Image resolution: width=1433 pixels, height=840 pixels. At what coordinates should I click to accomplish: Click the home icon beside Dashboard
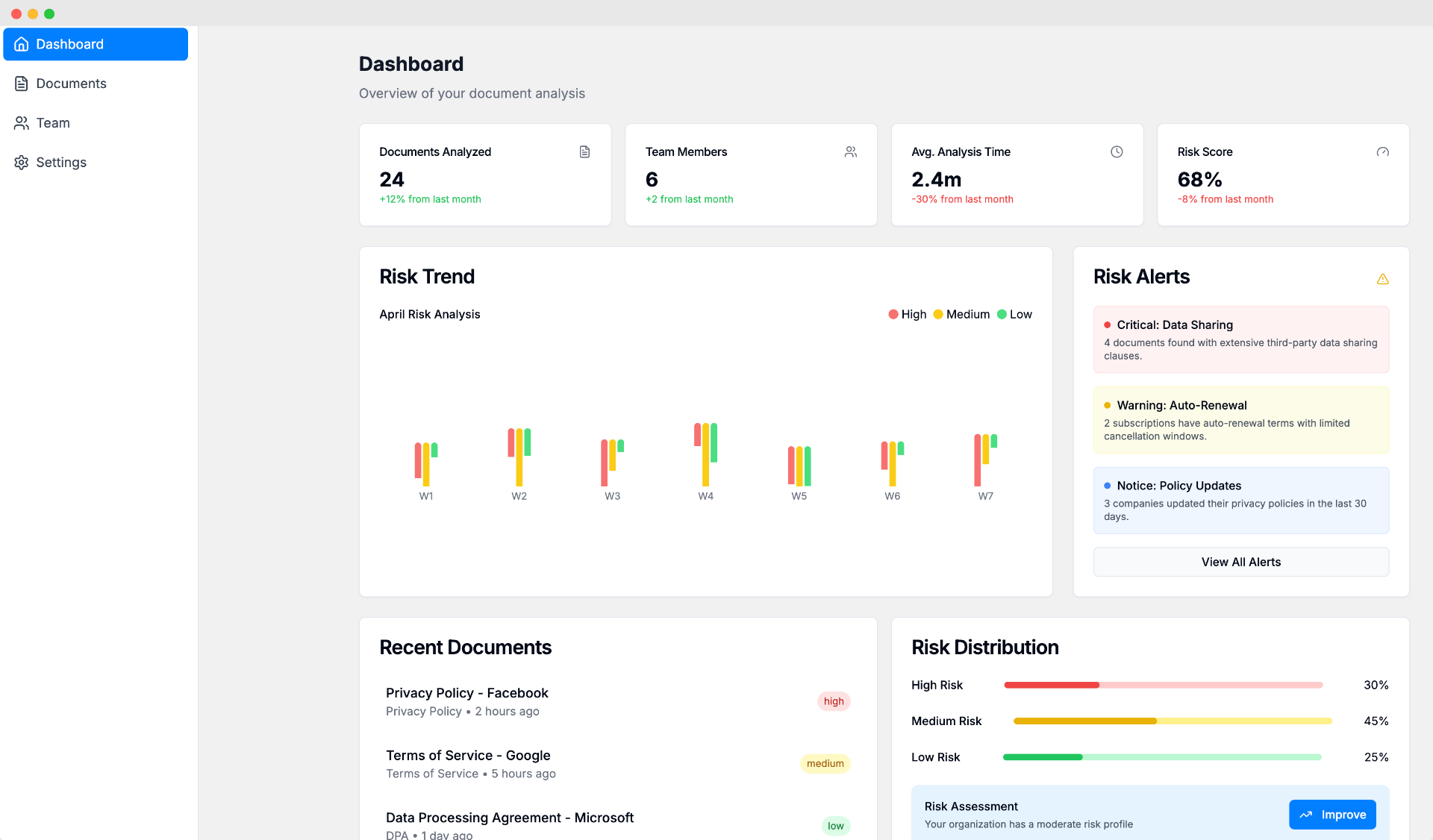tap(22, 44)
